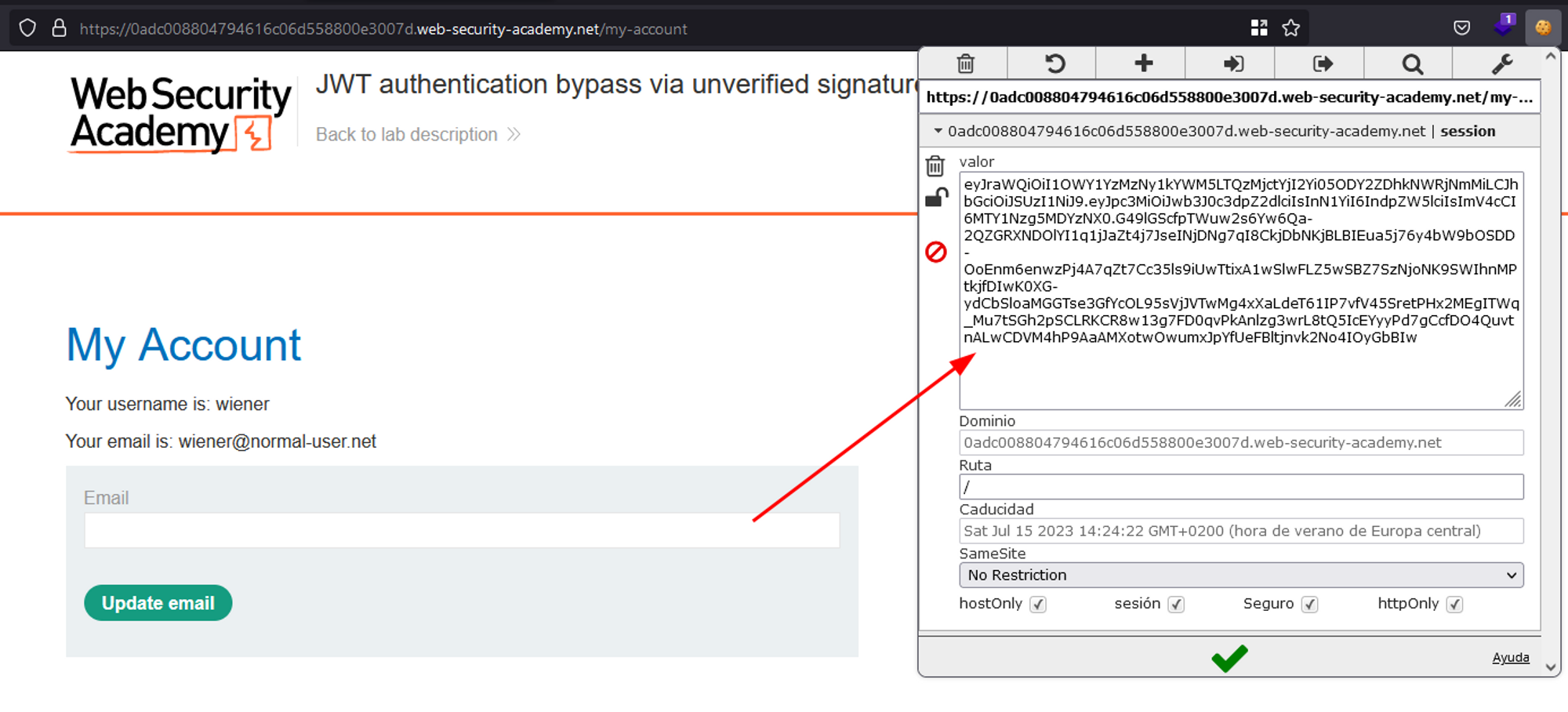The height and width of the screenshot is (712, 1568).
Task: Uncheck the Seguro checkbox
Action: [x=1311, y=604]
